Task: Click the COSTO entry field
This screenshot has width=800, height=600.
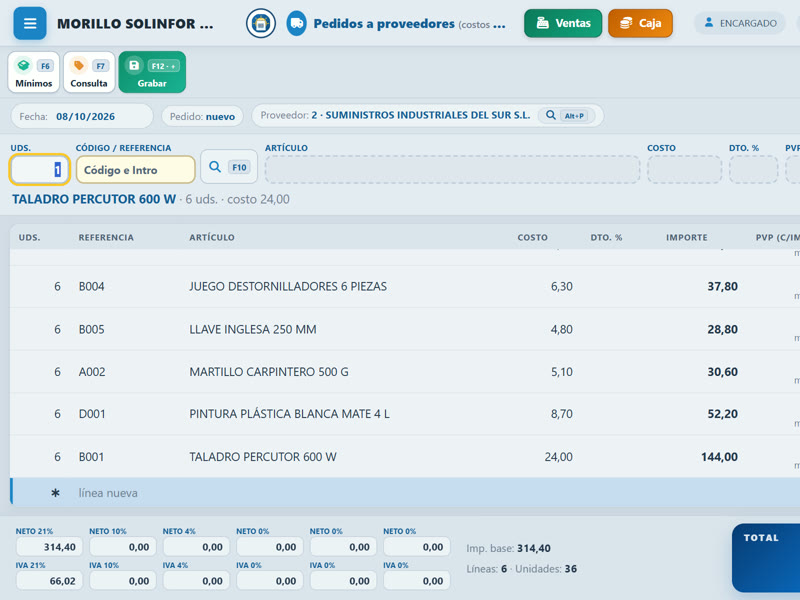Action: pyautogui.click(x=685, y=169)
